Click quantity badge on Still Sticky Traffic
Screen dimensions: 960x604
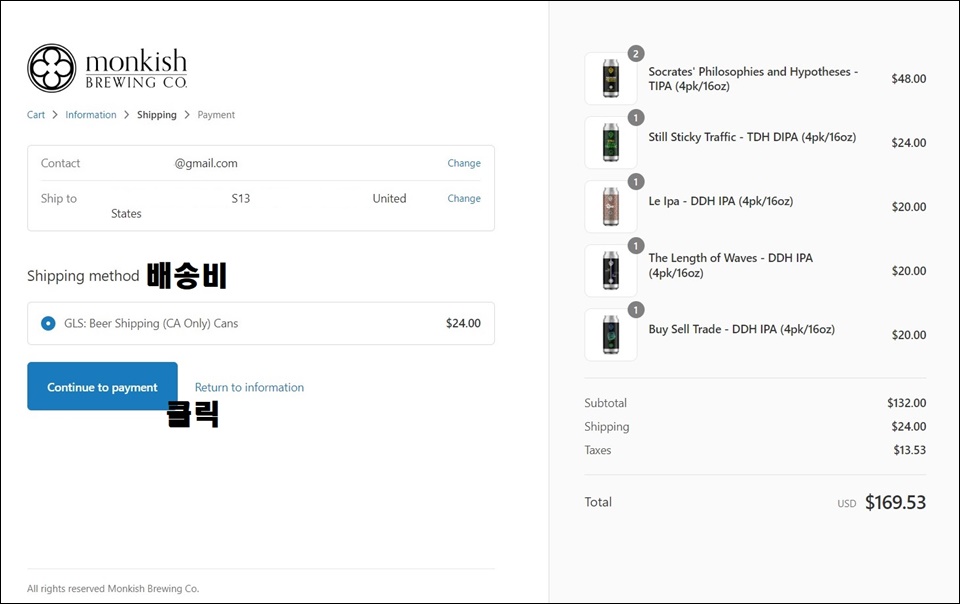pos(636,117)
